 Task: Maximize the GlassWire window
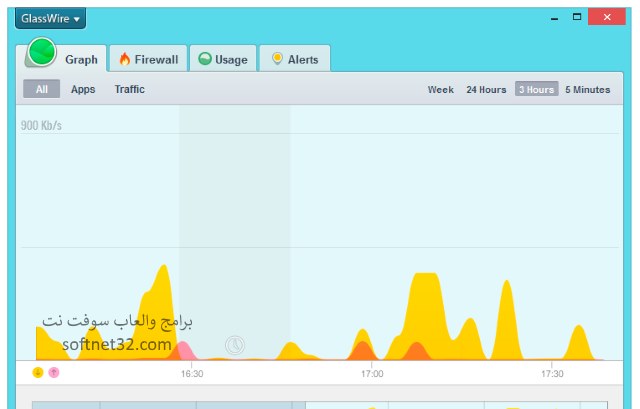click(577, 17)
